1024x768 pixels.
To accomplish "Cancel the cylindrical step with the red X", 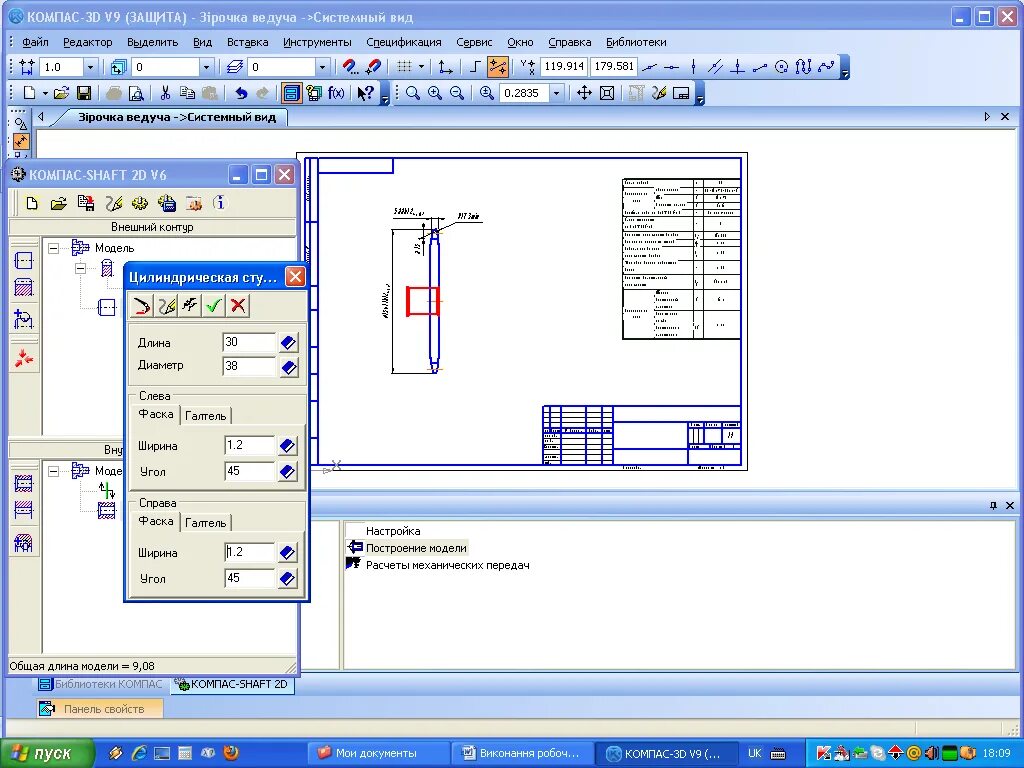I will click(238, 306).
